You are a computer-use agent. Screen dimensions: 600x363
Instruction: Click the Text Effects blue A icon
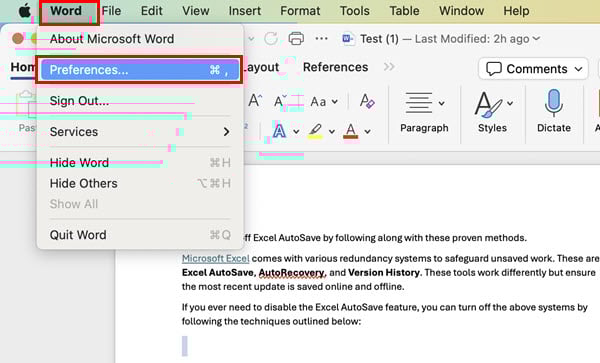279,131
